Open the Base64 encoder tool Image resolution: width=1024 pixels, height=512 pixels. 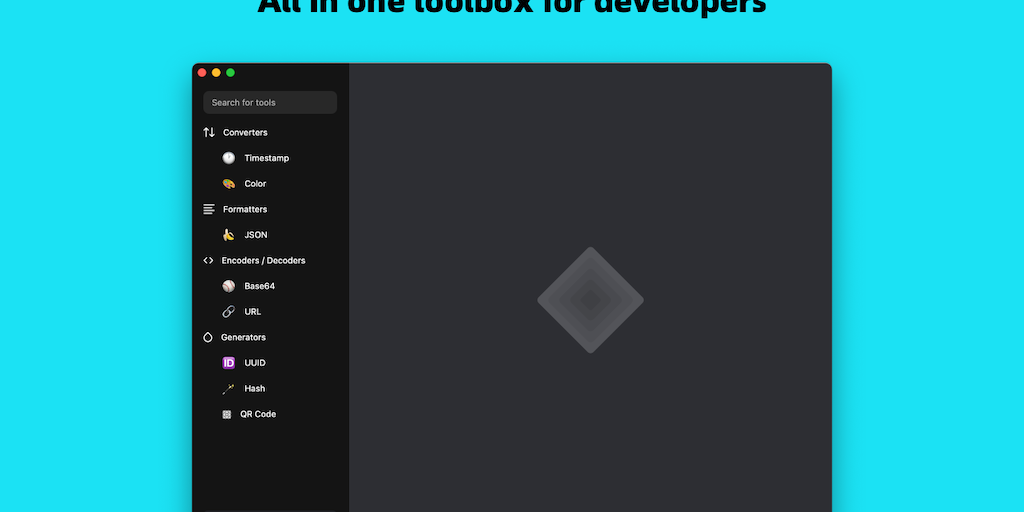pyautogui.click(x=259, y=286)
